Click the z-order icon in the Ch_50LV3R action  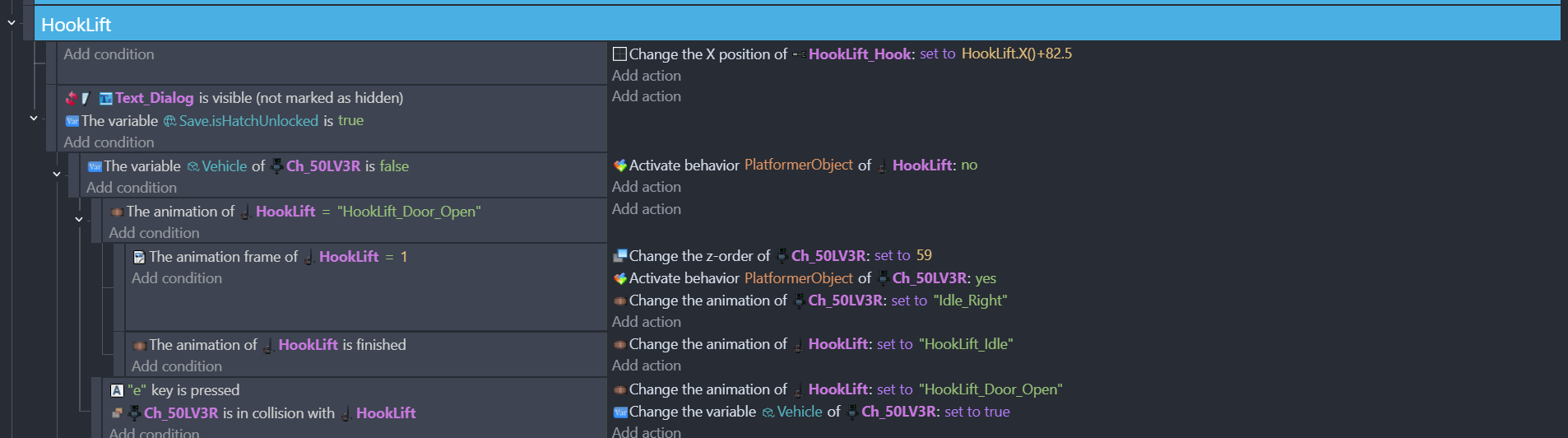[619, 256]
